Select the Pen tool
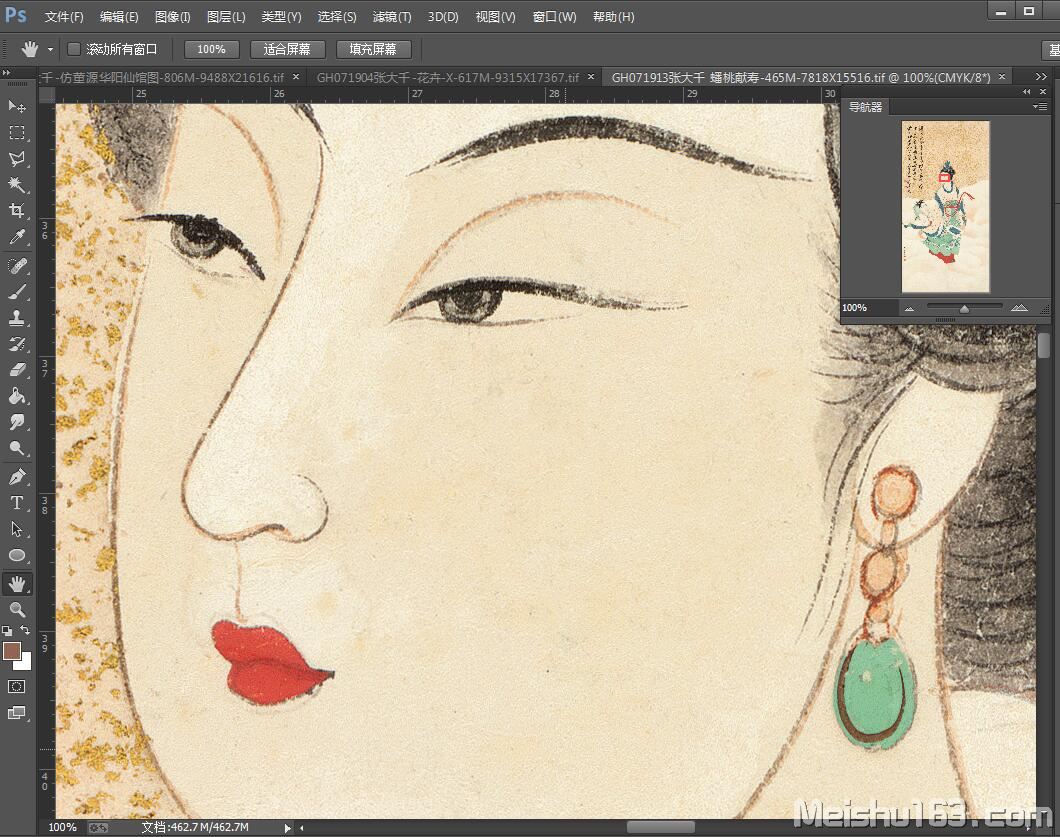This screenshot has height=837, width=1060. point(17,477)
